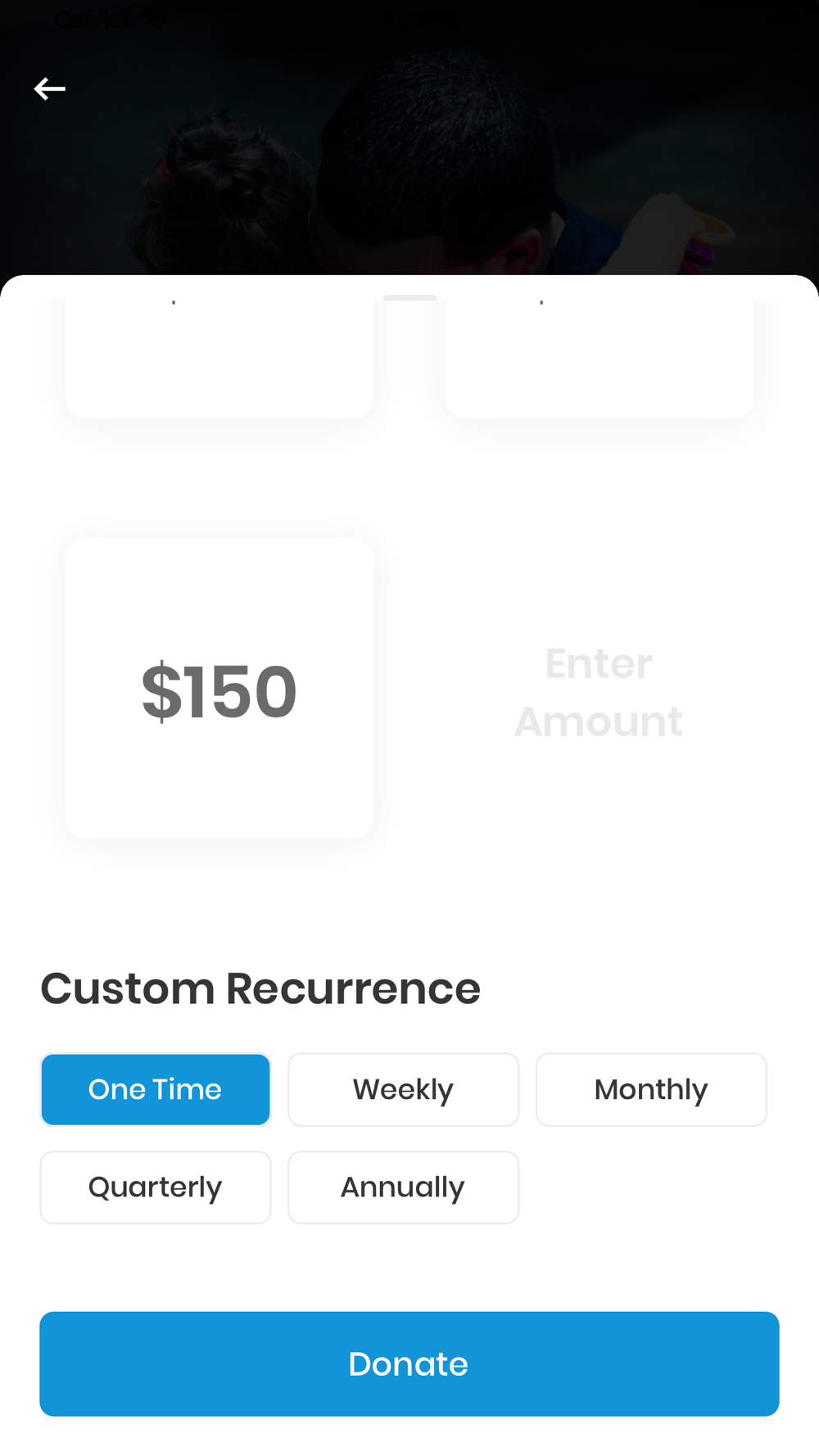Tap the Wi-Fi status icon
This screenshot has width=819, height=1456.
tap(156, 20)
